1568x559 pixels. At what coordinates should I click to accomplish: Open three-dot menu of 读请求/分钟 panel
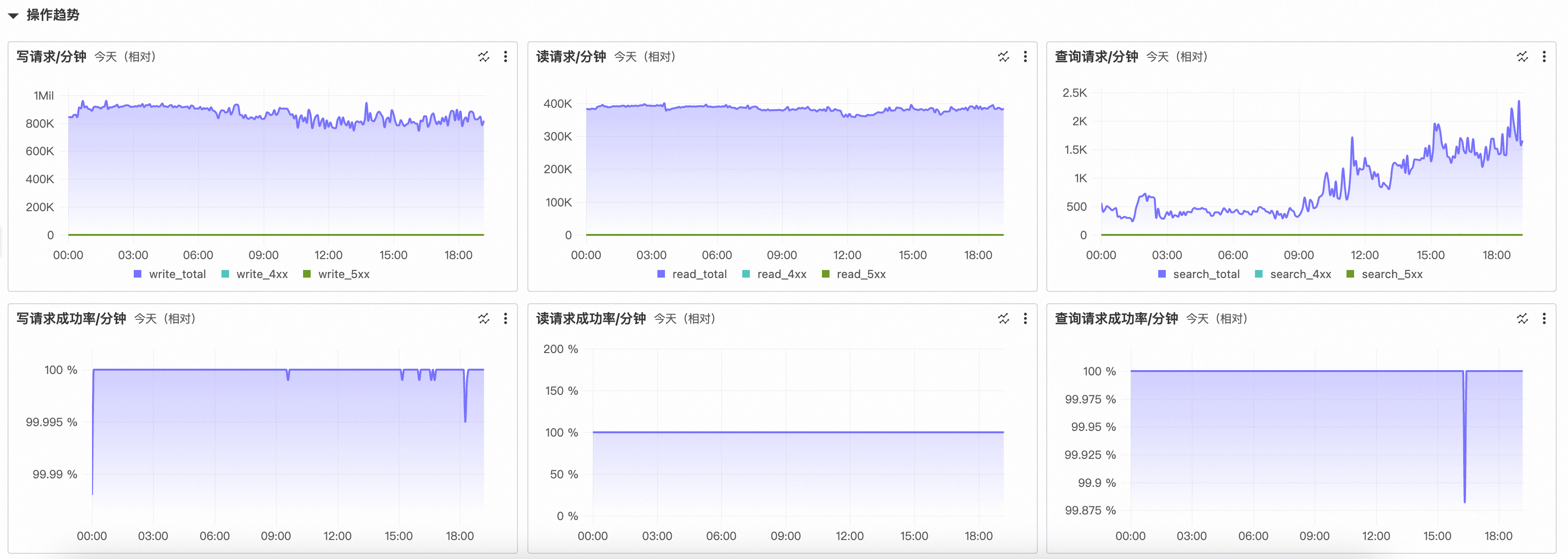pos(1025,56)
